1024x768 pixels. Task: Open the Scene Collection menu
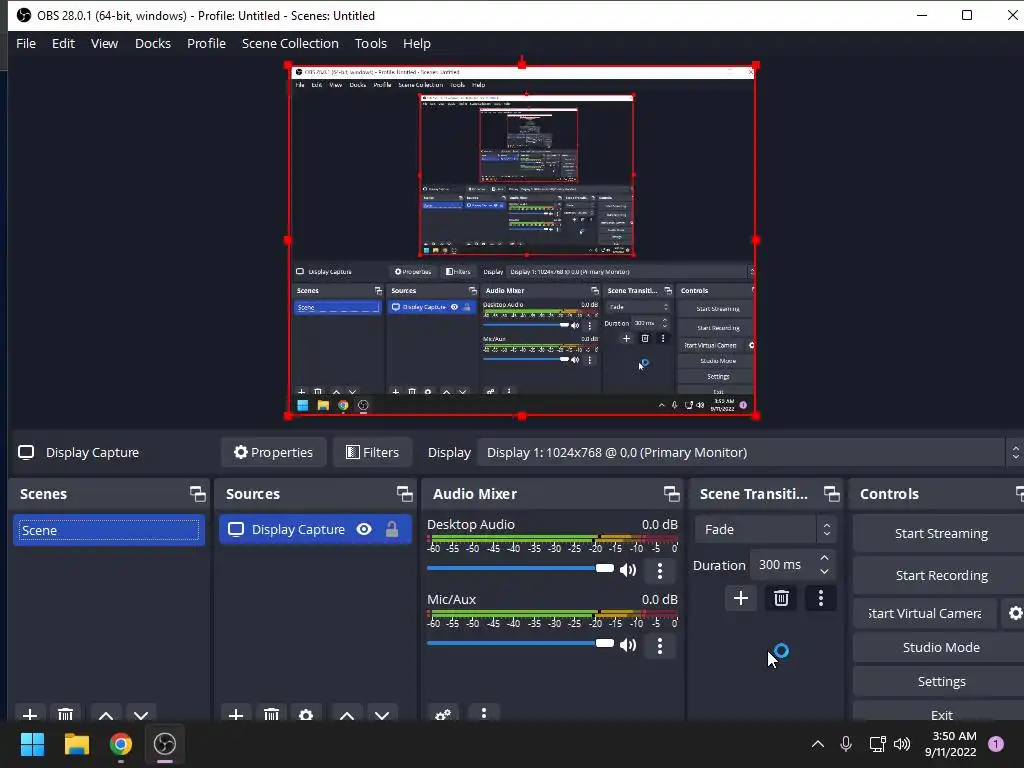(290, 43)
